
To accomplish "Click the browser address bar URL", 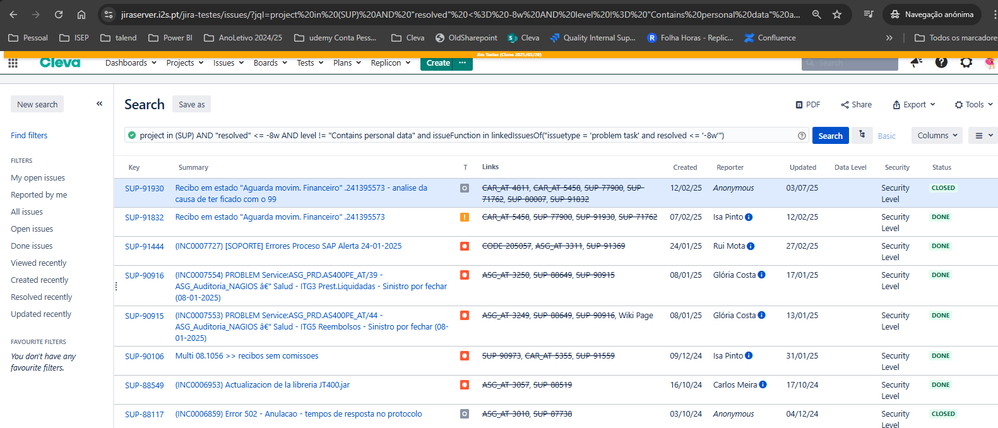I will click(x=461, y=14).
